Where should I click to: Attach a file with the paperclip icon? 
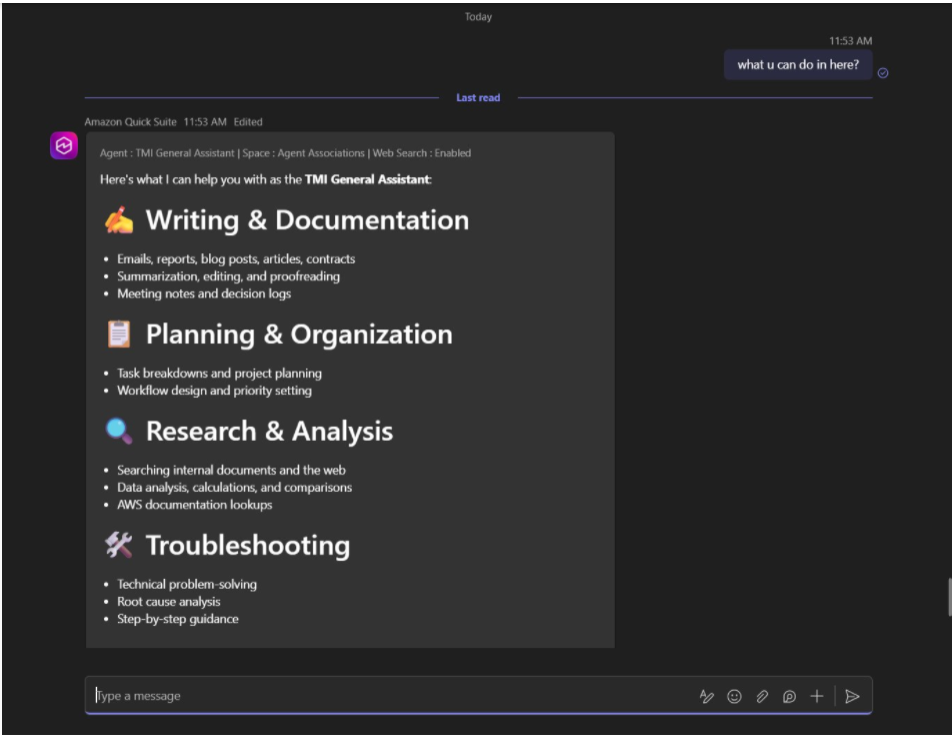pos(762,696)
